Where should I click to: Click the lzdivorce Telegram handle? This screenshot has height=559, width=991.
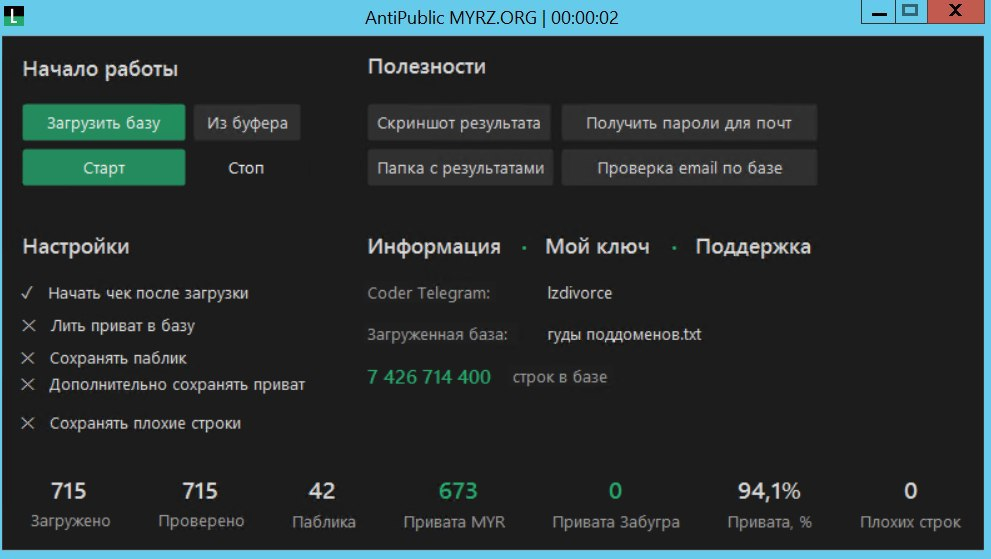pyautogui.click(x=580, y=293)
